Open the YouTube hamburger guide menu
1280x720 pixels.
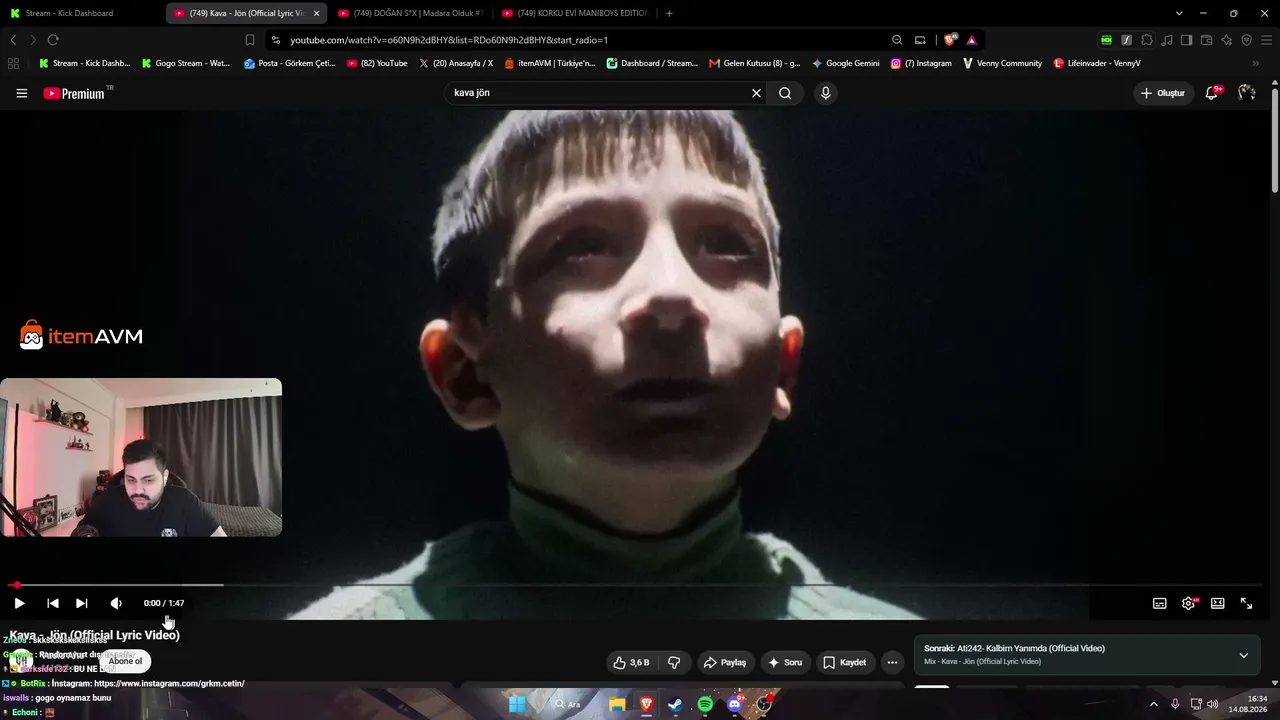(22, 93)
